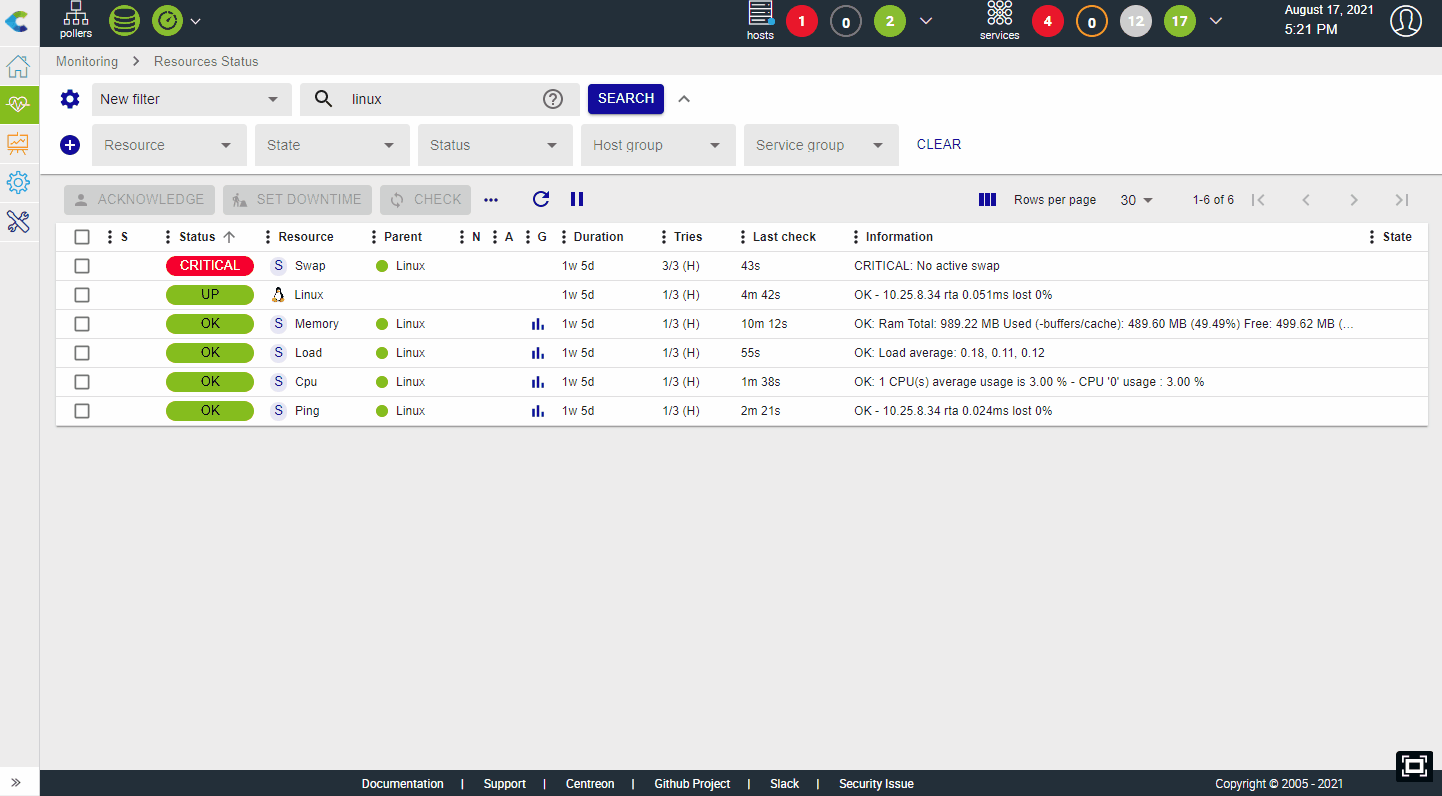Image resolution: width=1442 pixels, height=796 pixels.
Task: Open the Service group dropdown
Action: point(821,145)
